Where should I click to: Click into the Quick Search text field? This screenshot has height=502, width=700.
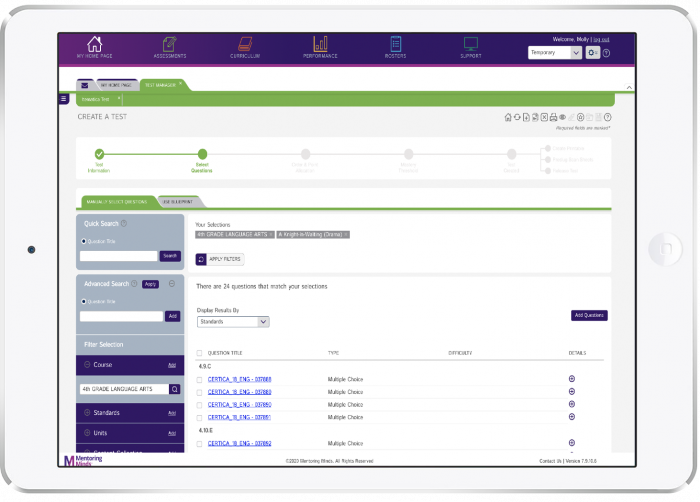pyautogui.click(x=118, y=256)
